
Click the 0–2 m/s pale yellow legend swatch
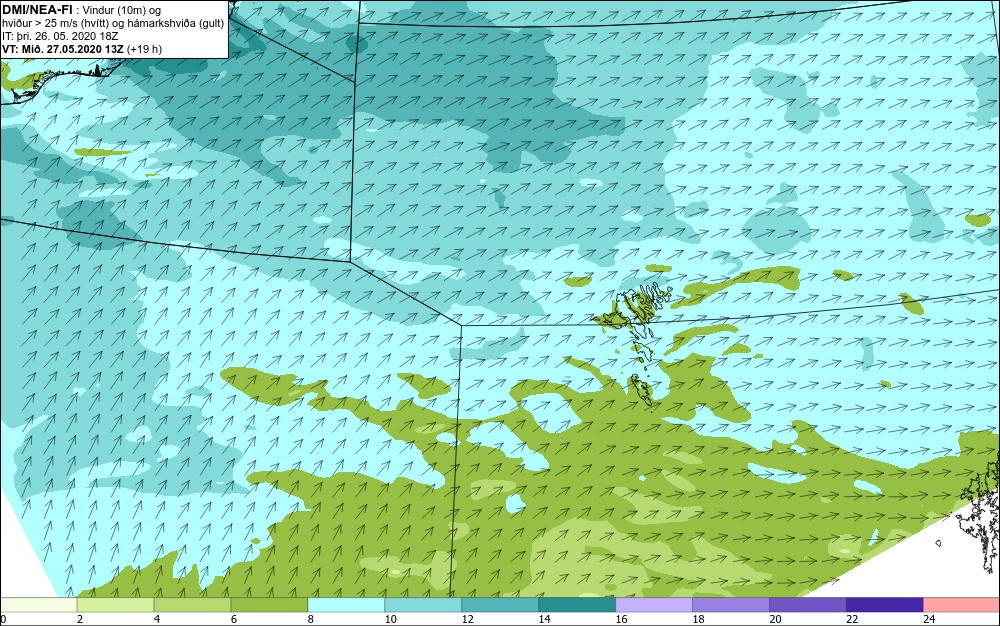pos(38,605)
